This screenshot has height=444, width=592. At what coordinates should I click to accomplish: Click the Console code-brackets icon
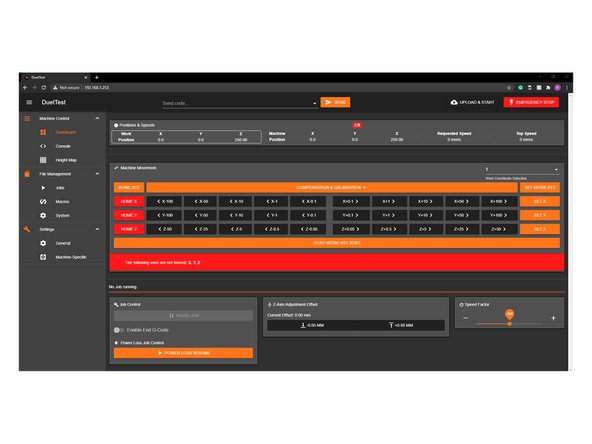[43, 146]
